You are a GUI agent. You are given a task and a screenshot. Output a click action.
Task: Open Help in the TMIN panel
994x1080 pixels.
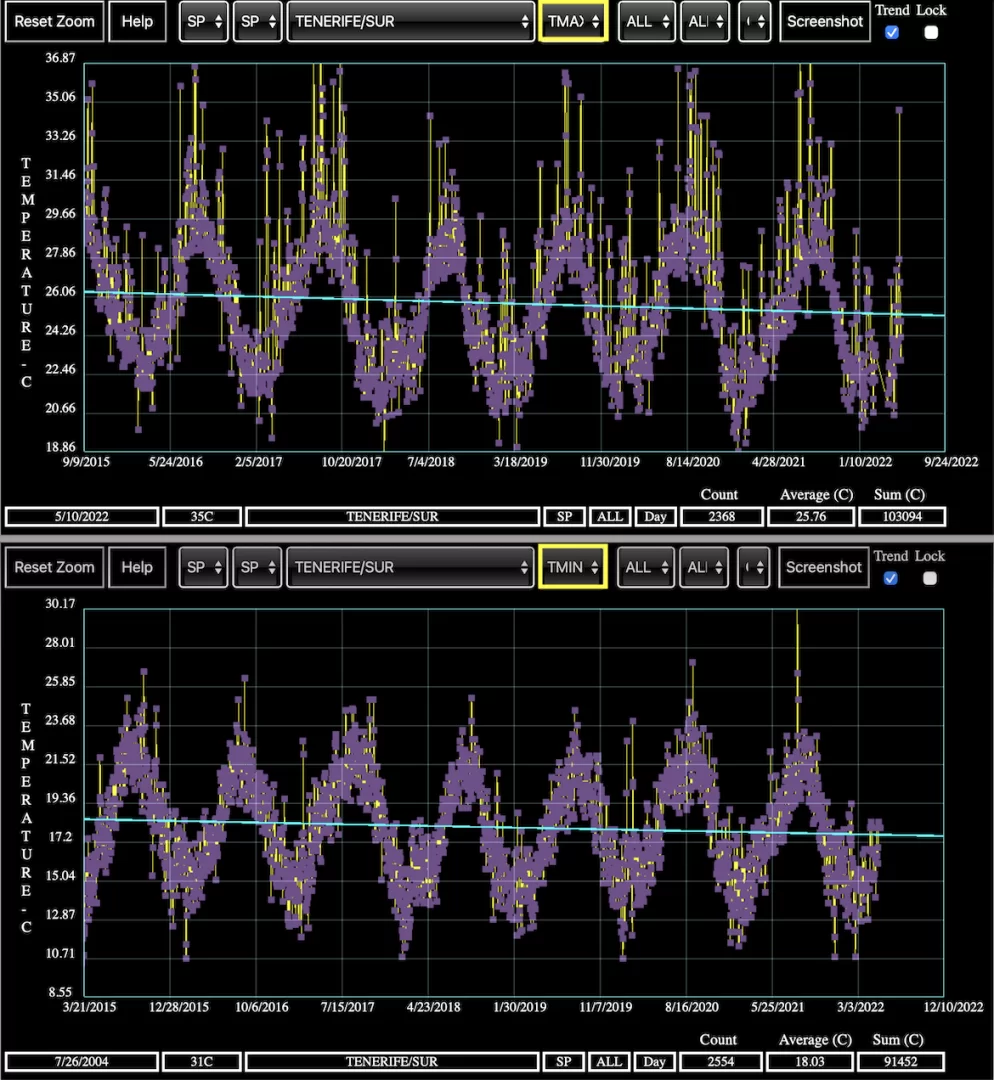click(137, 567)
